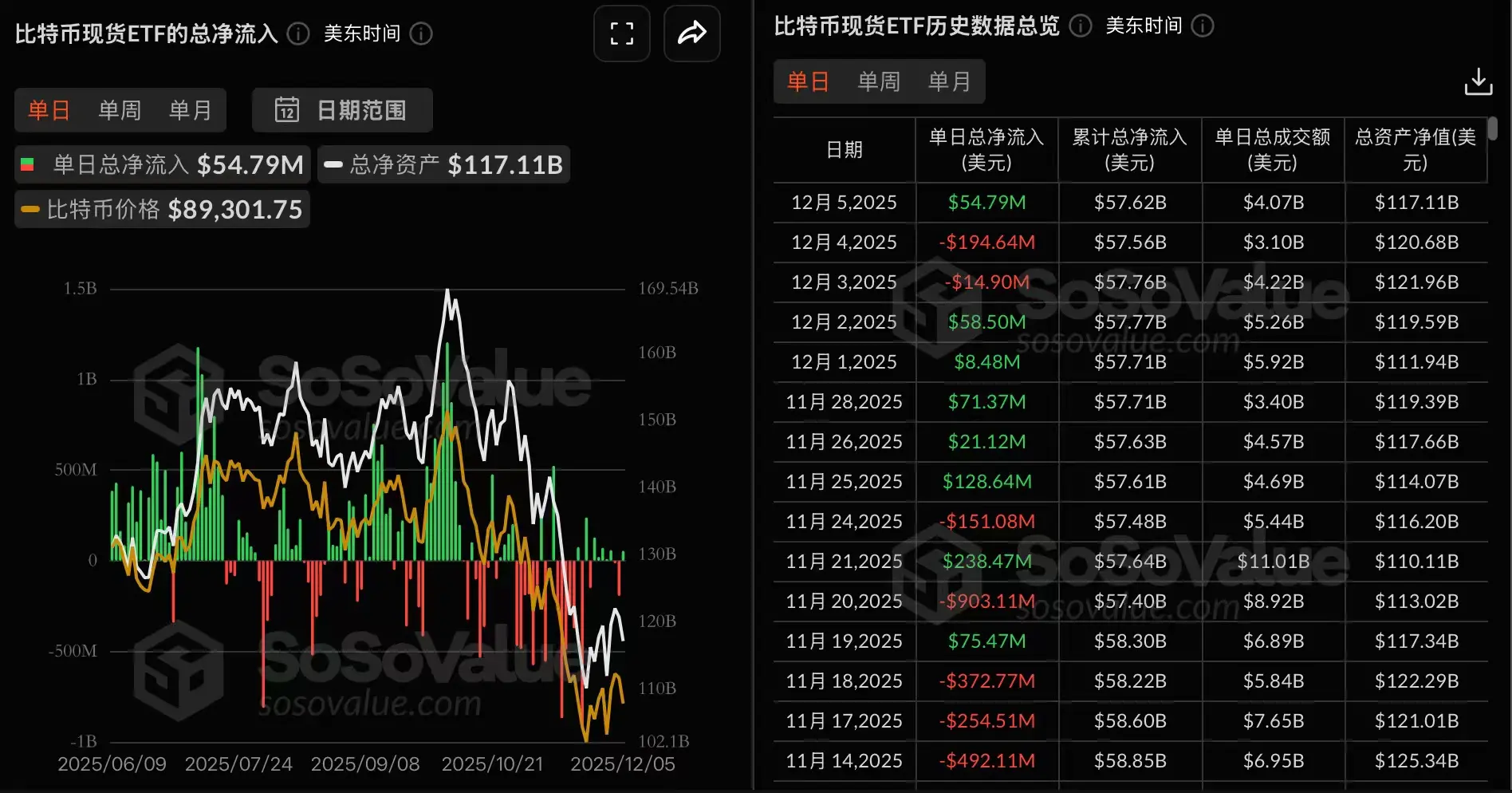Switch the chart to 单周 view
Screen dimensions: 1512x793
coord(119,110)
